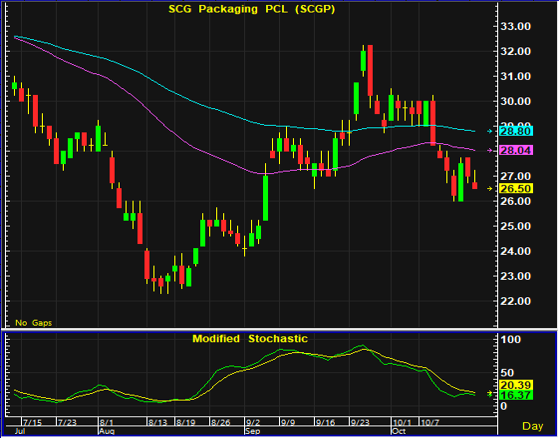Click the cyan 28.80 moving average label
Screen dimensions: 559x438
pyautogui.click(x=516, y=131)
